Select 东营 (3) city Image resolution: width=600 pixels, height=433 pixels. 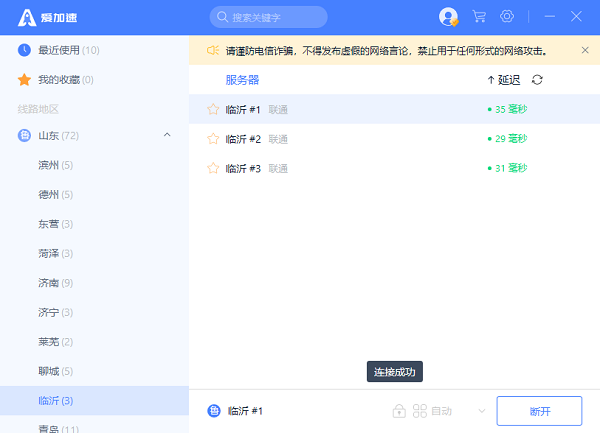tap(94, 224)
